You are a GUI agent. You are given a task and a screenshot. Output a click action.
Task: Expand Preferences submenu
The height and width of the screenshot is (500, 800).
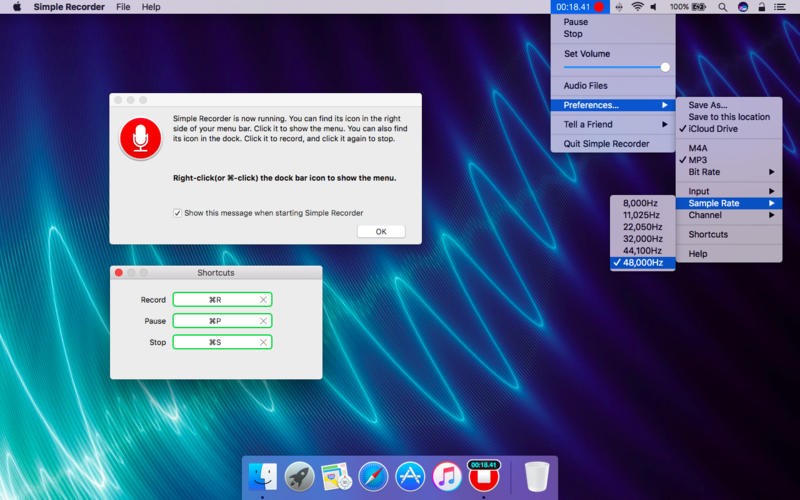tap(613, 105)
